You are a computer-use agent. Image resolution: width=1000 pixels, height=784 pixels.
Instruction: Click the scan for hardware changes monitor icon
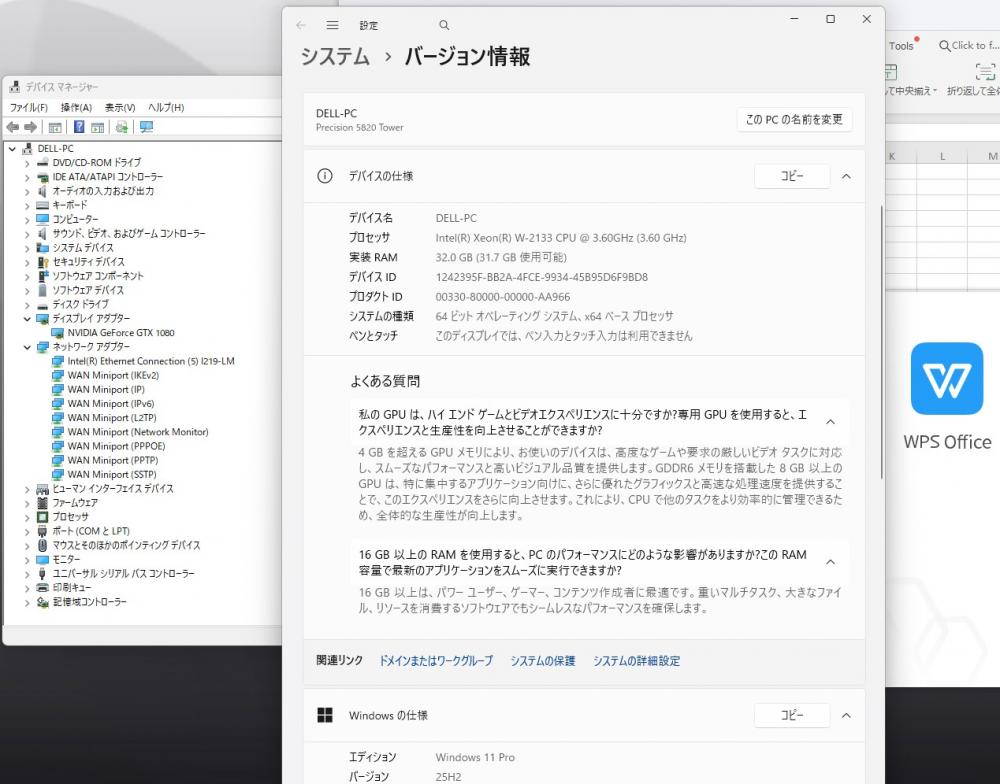point(146,127)
